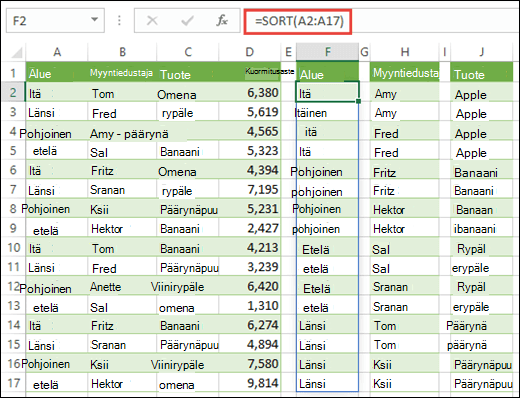This screenshot has width=520, height=398.
Task: Click cell 'Anette' in row 12
Action: (122, 286)
